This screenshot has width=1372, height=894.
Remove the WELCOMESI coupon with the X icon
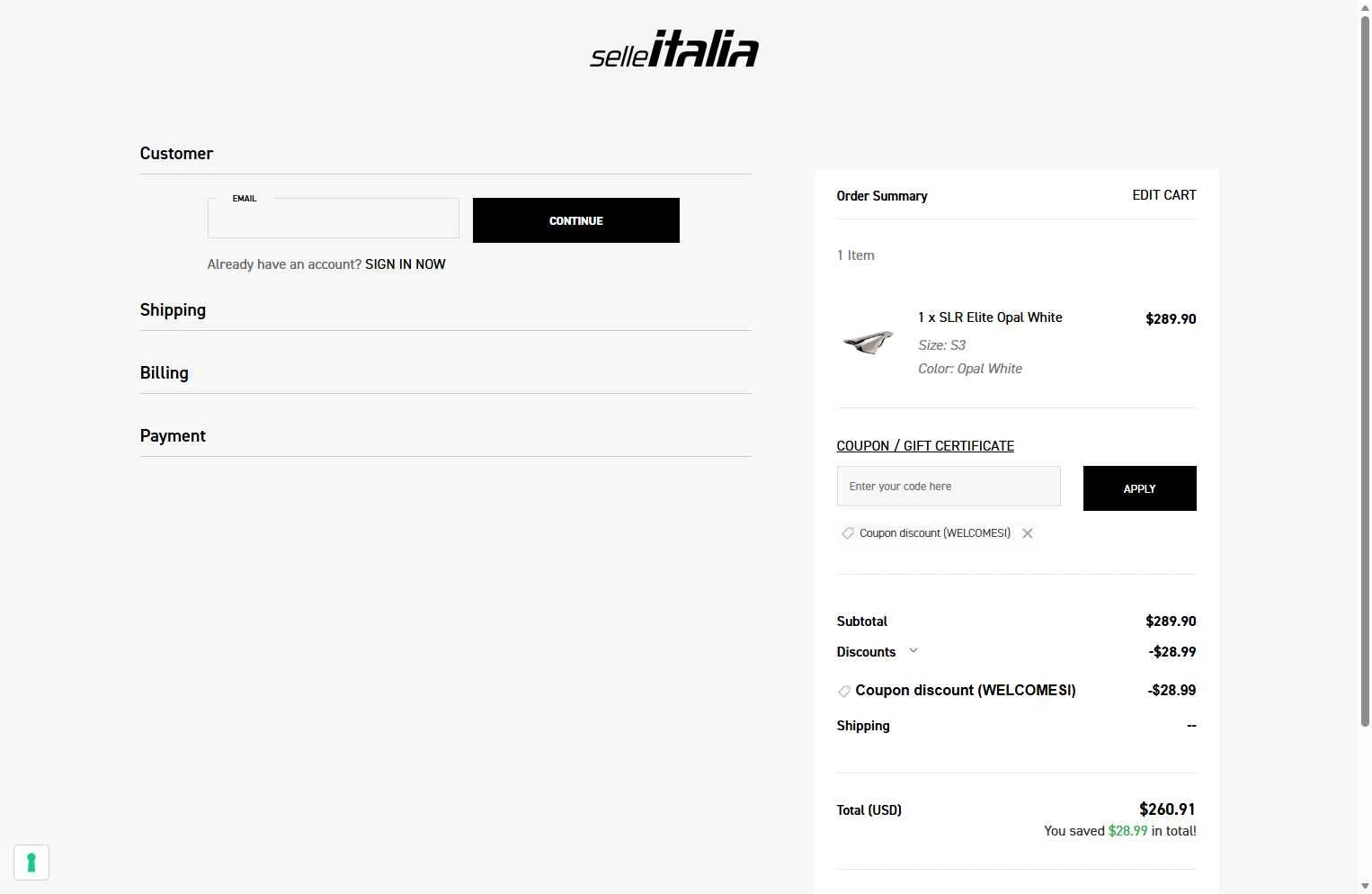pyautogui.click(x=1028, y=533)
